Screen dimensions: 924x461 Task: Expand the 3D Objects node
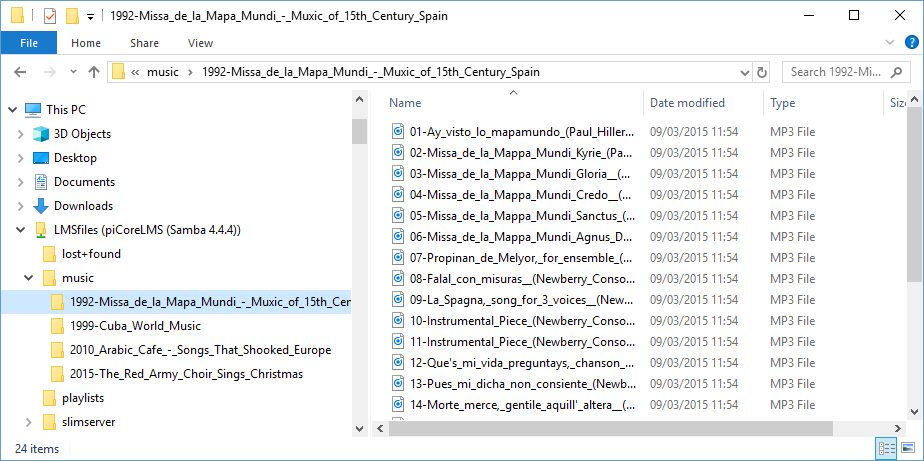coord(21,134)
